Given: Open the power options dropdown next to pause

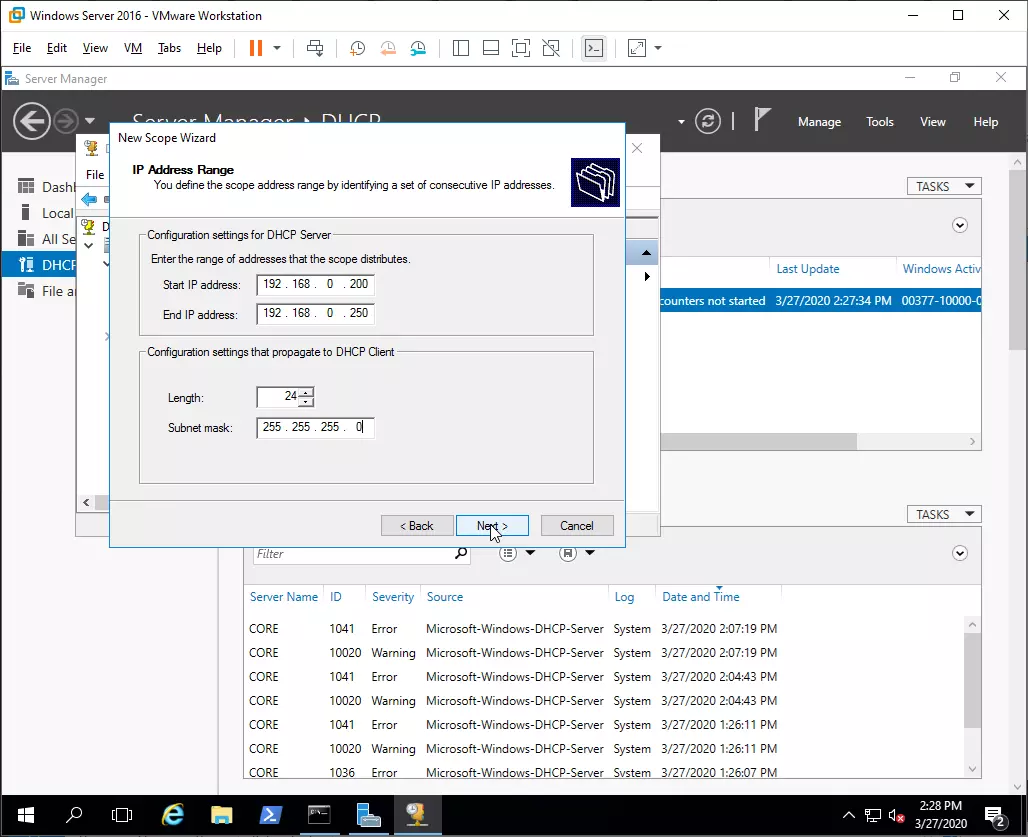Looking at the screenshot, I should [x=277, y=48].
